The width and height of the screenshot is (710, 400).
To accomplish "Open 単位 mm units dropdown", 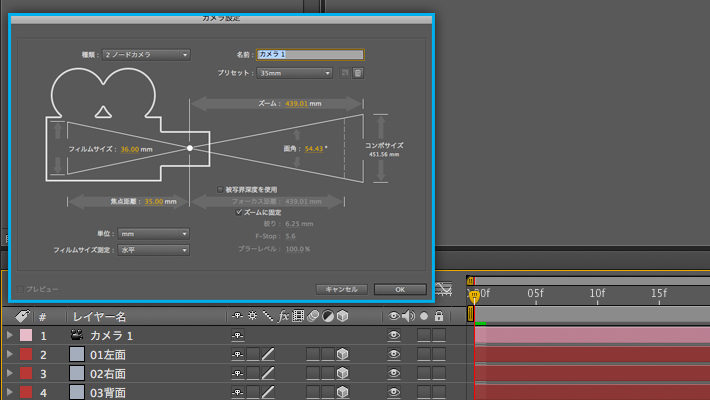I will click(154, 234).
